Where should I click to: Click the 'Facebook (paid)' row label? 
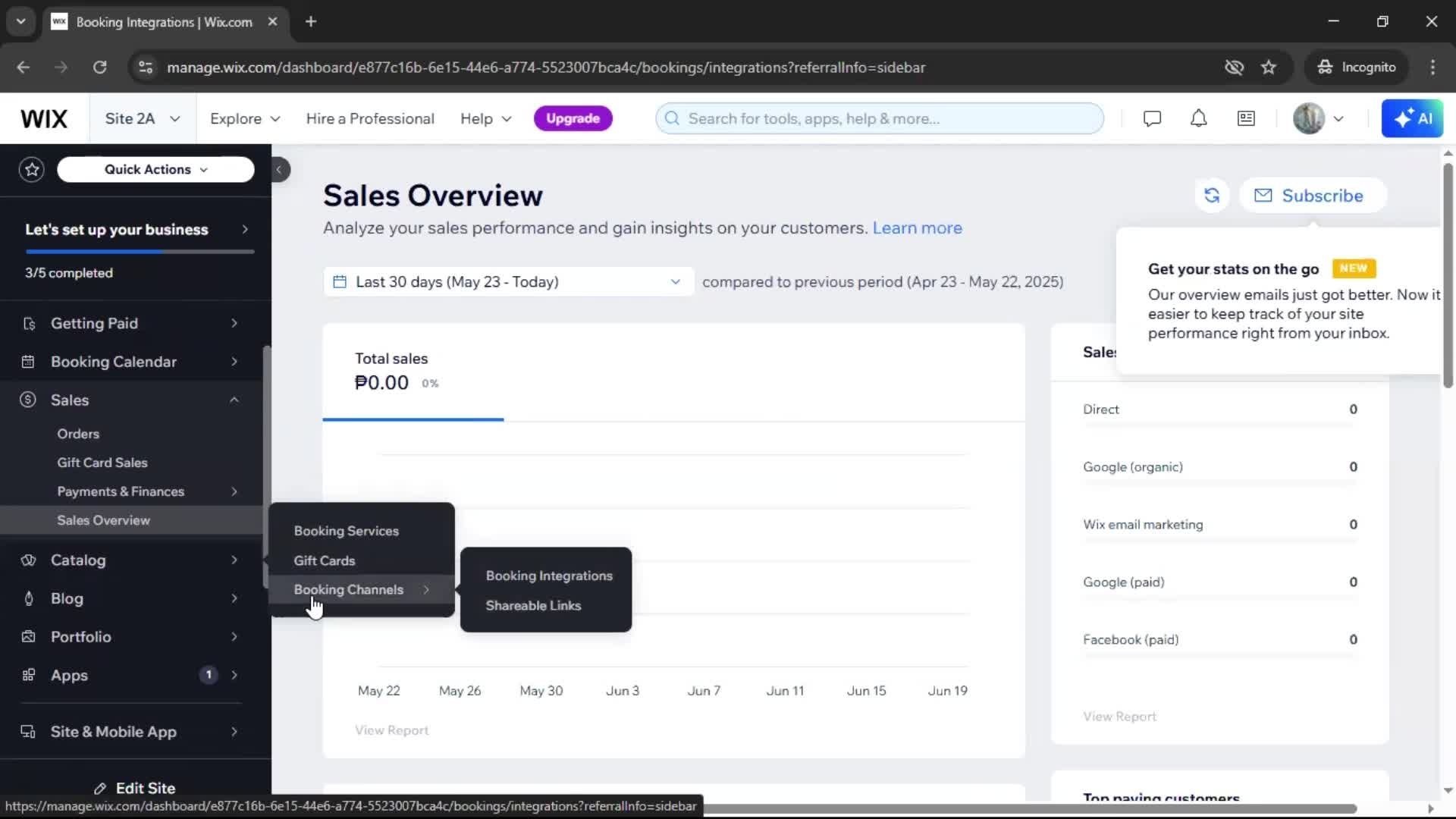point(1131,640)
